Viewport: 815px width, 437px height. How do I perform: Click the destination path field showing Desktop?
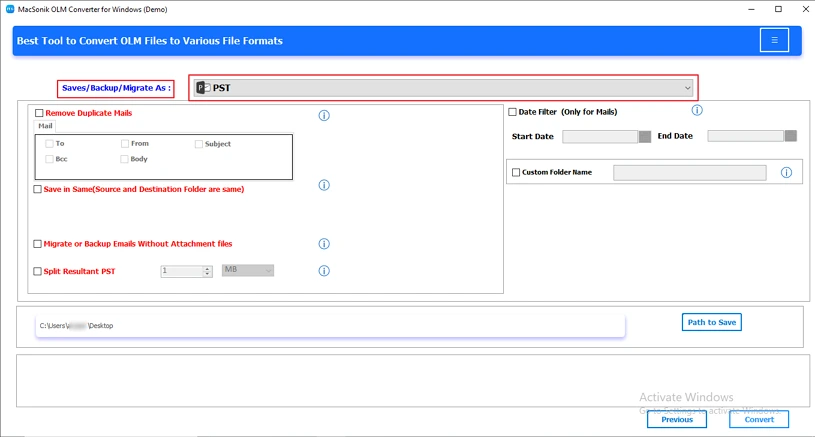click(x=330, y=326)
